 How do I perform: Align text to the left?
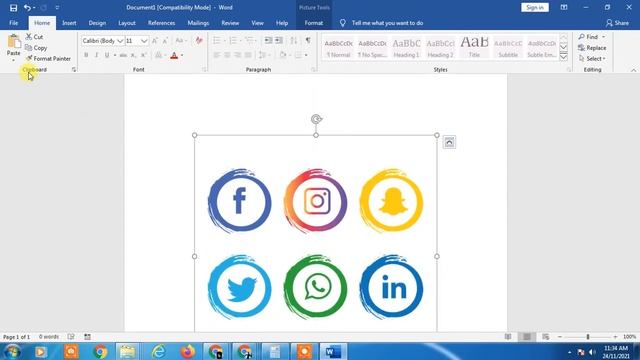click(x=217, y=55)
